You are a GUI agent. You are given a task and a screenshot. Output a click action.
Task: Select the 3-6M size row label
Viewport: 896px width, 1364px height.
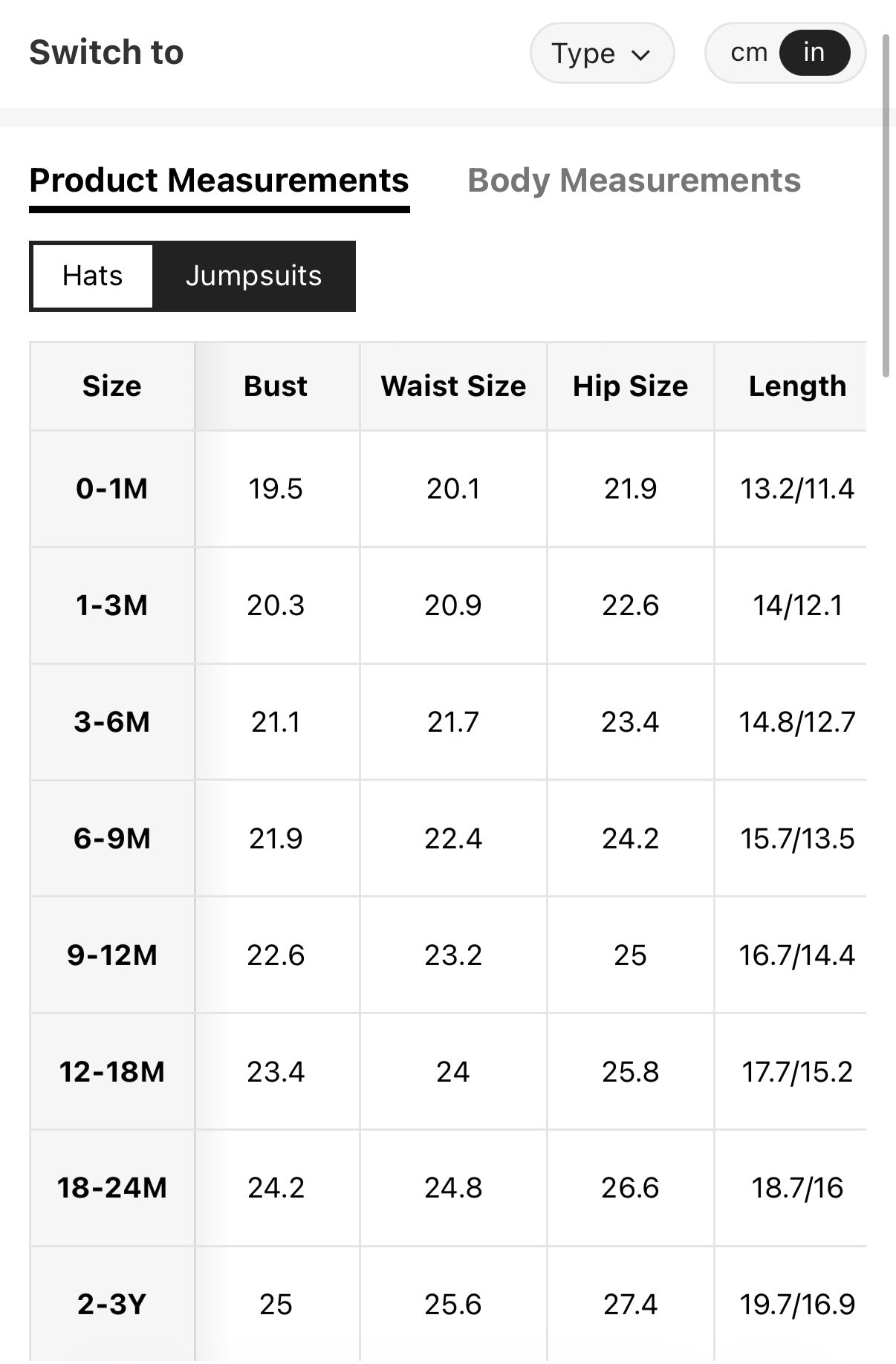111,722
